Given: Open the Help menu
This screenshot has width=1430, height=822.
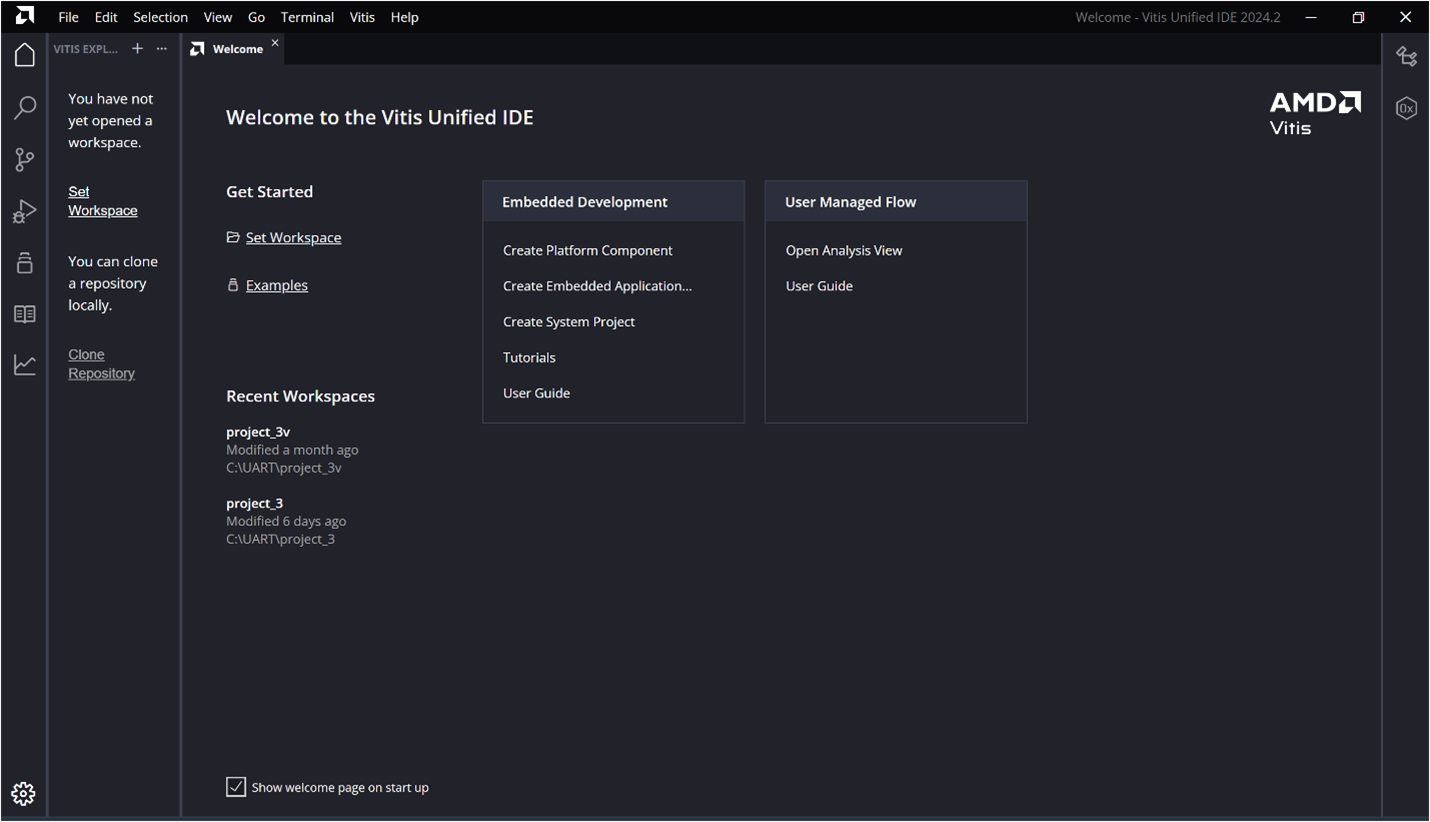Looking at the screenshot, I should 404,17.
